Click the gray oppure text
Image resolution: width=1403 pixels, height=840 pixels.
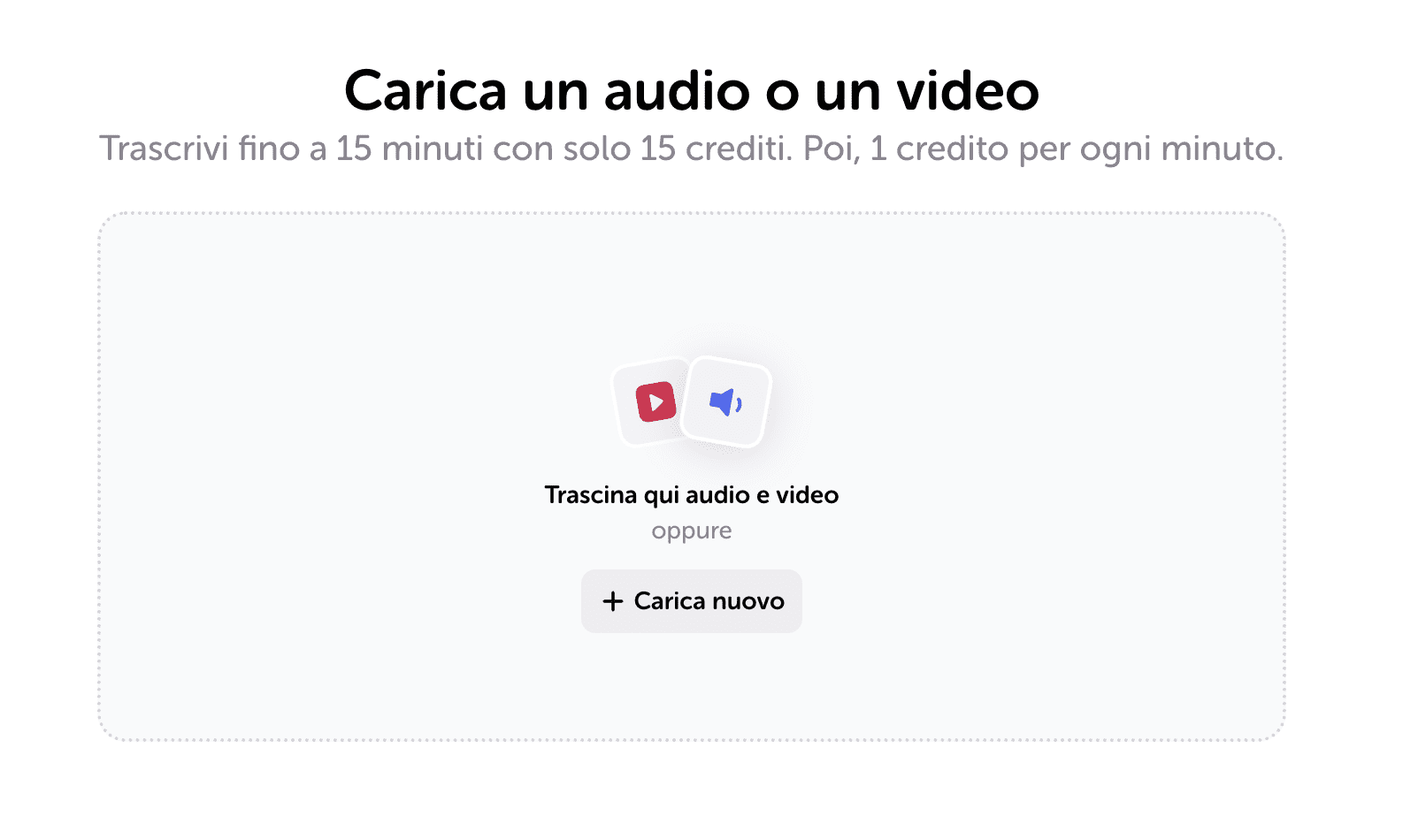[x=692, y=531]
